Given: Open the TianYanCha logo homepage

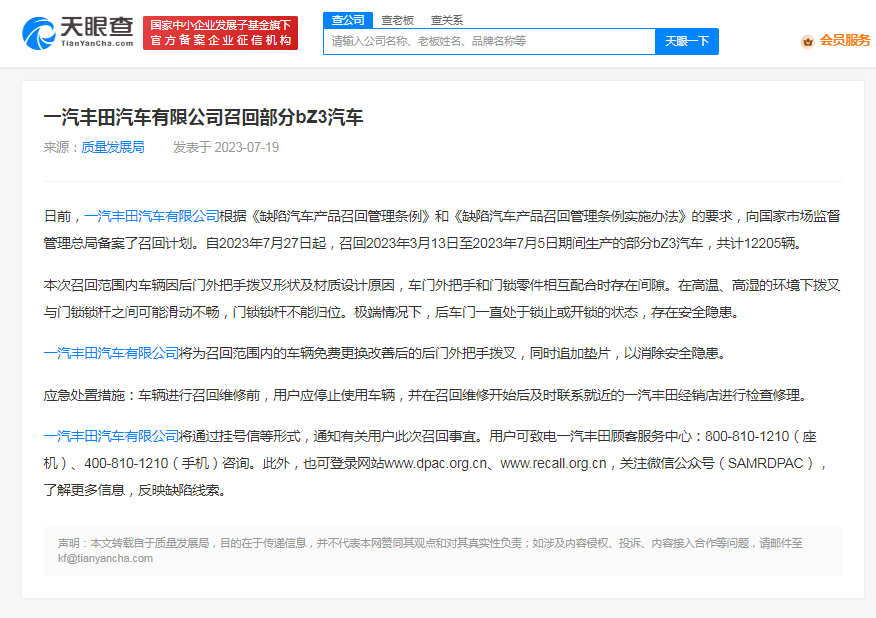Looking at the screenshot, I should [78, 33].
